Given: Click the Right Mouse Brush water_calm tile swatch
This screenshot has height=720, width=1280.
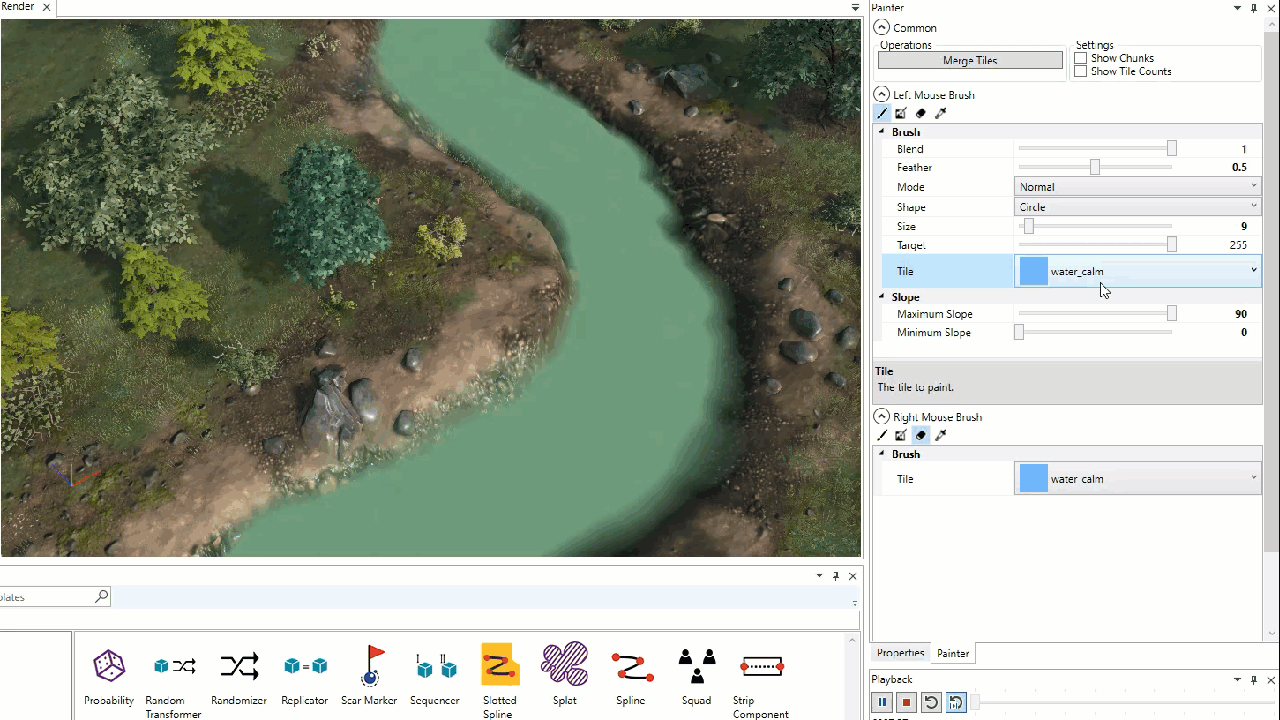Looking at the screenshot, I should pyautogui.click(x=1033, y=479).
